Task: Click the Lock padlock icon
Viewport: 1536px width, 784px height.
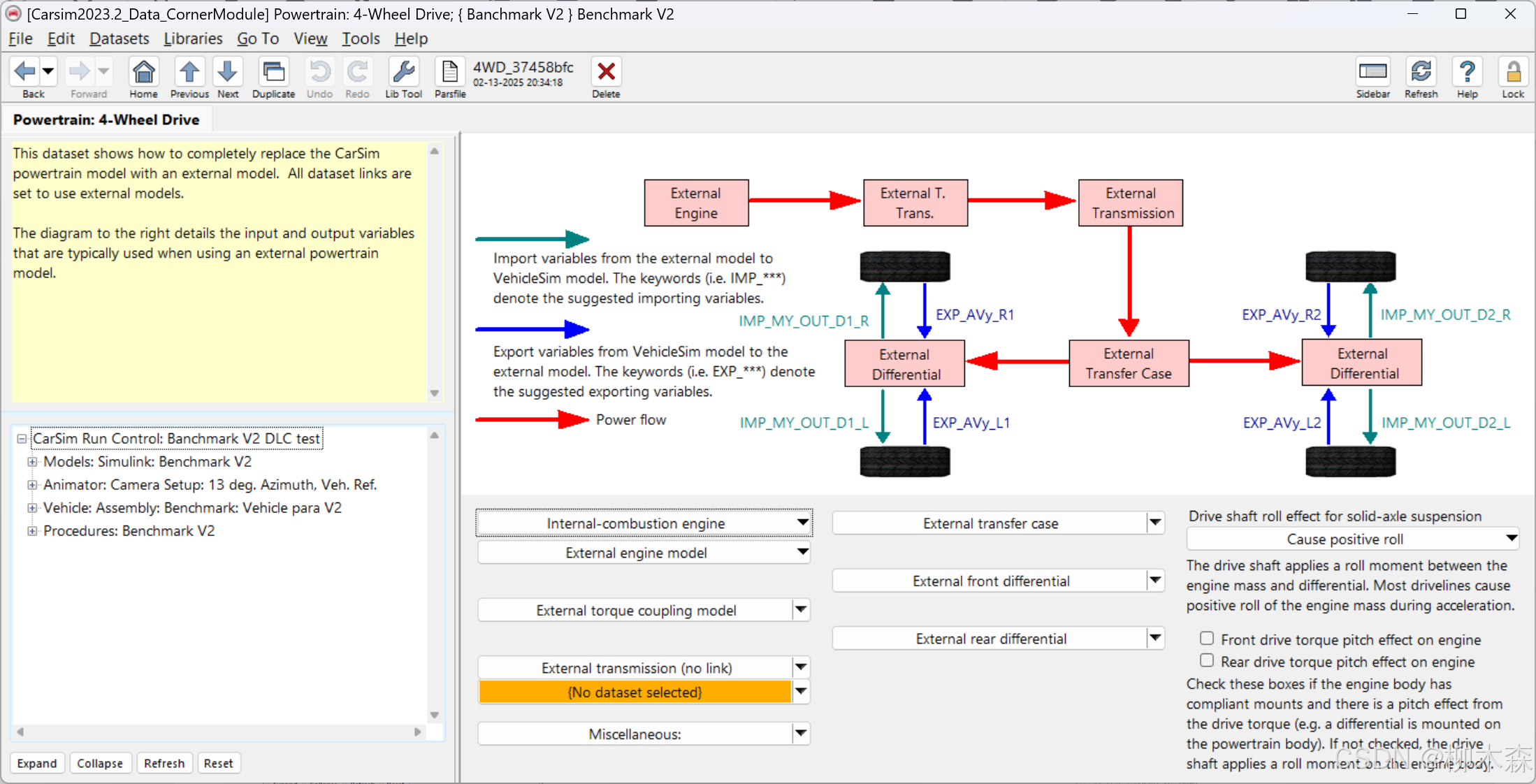Action: point(1513,72)
